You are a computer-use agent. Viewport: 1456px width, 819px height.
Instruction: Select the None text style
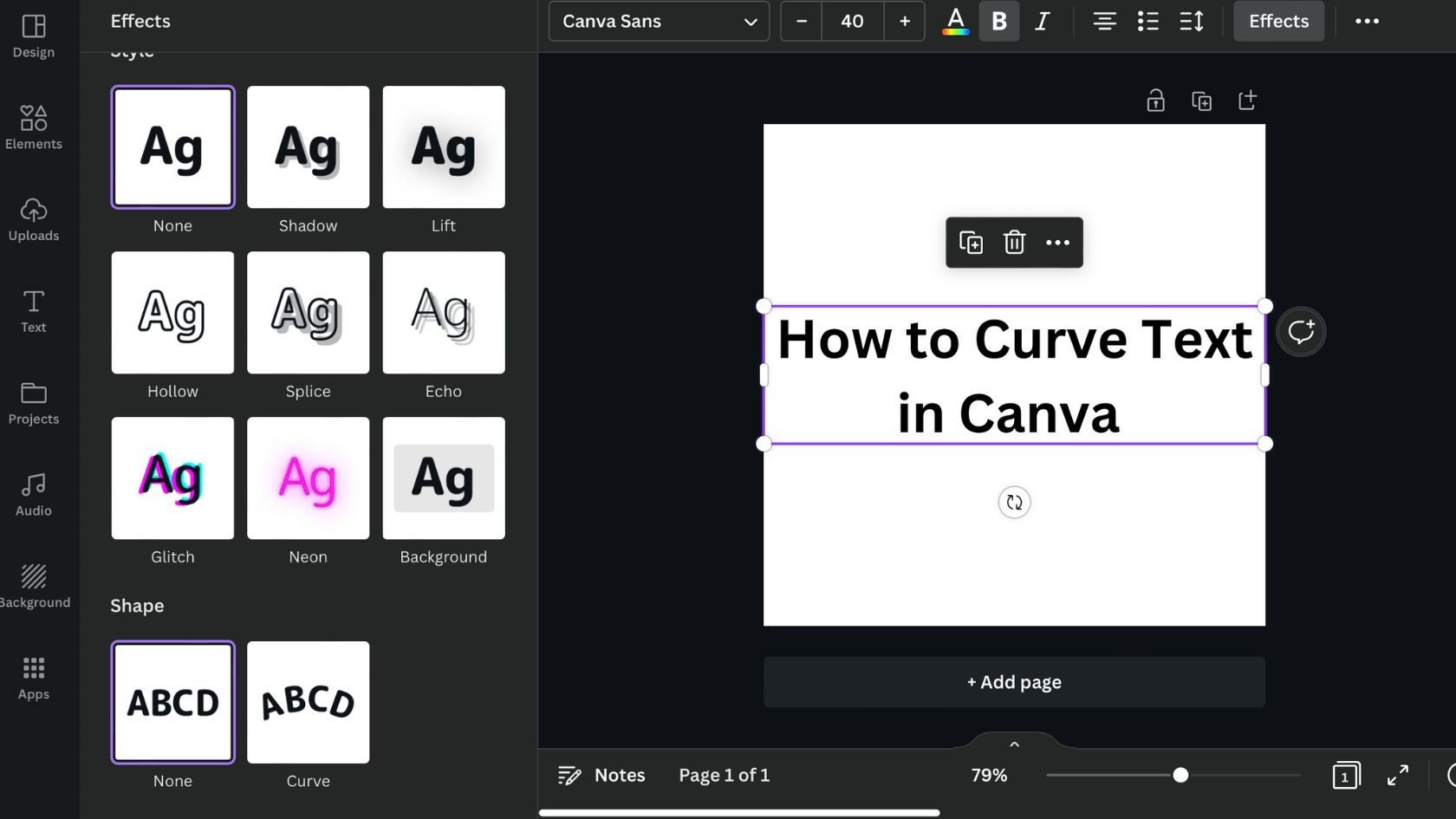(x=172, y=146)
